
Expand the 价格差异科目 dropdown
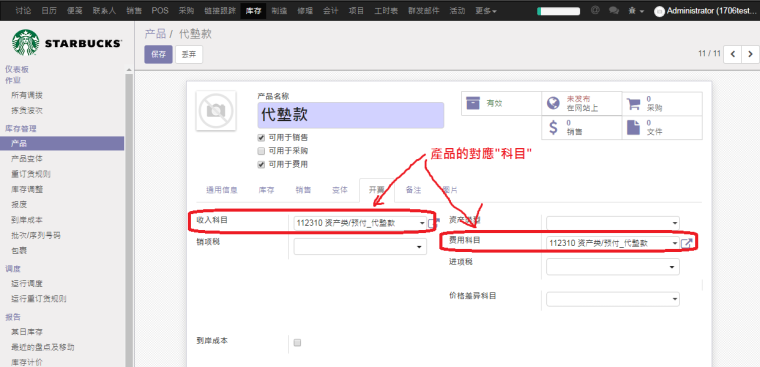[613, 299]
